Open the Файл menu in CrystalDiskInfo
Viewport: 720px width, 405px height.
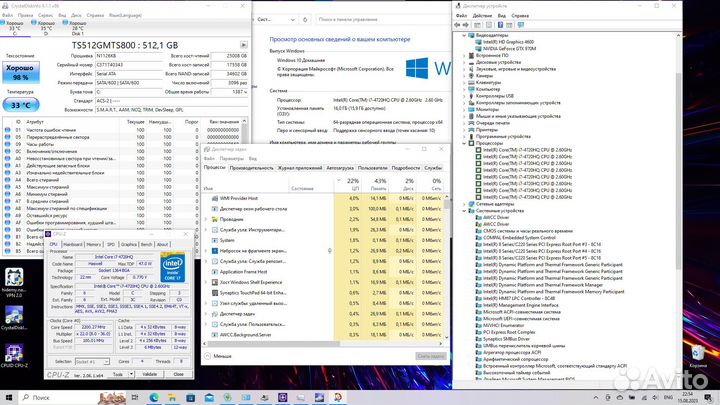point(7,15)
